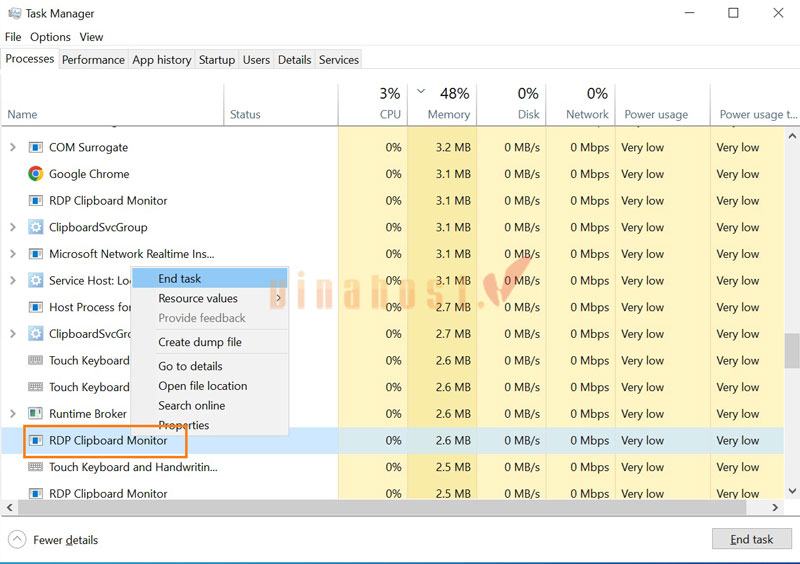Click the Runtime Broker icon
This screenshot has width=800, height=564.
(35, 413)
